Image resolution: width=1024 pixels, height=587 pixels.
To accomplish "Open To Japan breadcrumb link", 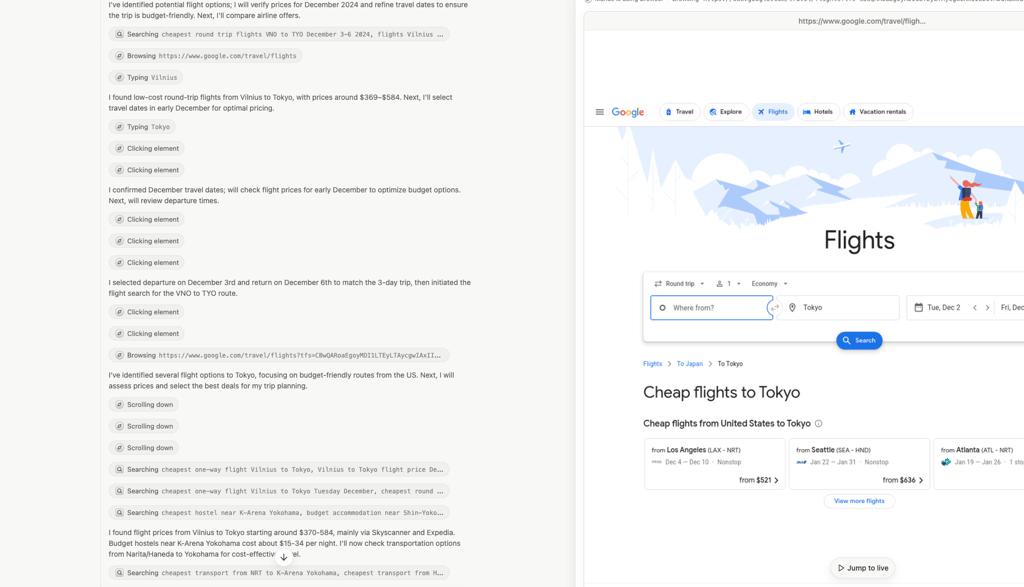I will coord(690,364).
